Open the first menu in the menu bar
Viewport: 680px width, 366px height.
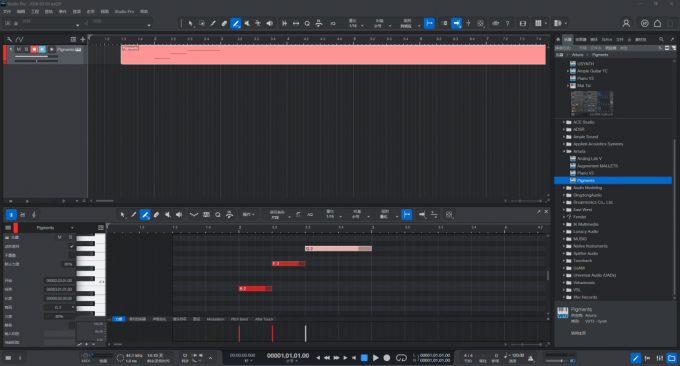coord(7,12)
